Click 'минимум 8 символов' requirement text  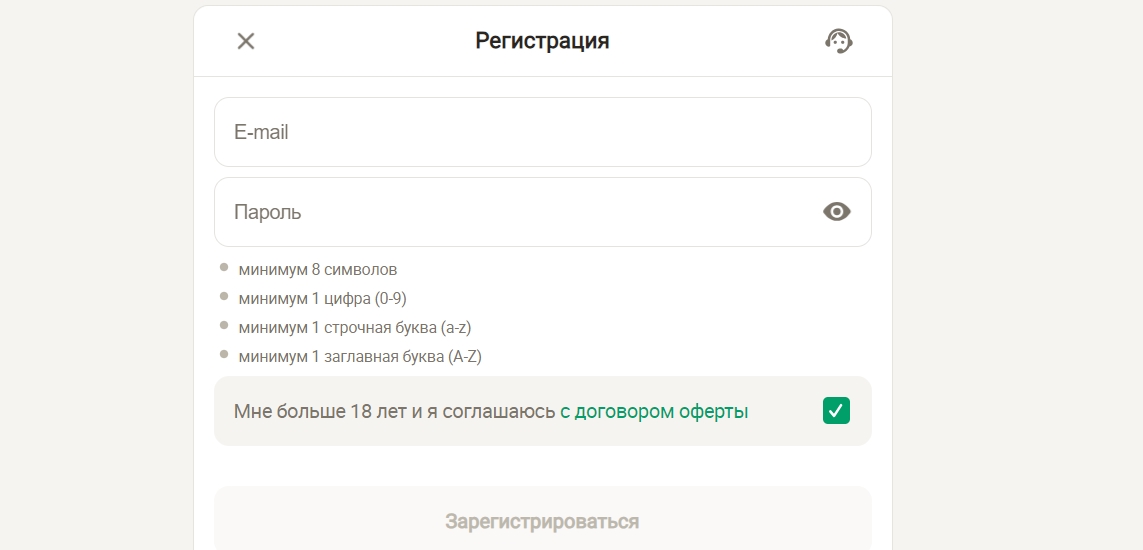tap(318, 270)
